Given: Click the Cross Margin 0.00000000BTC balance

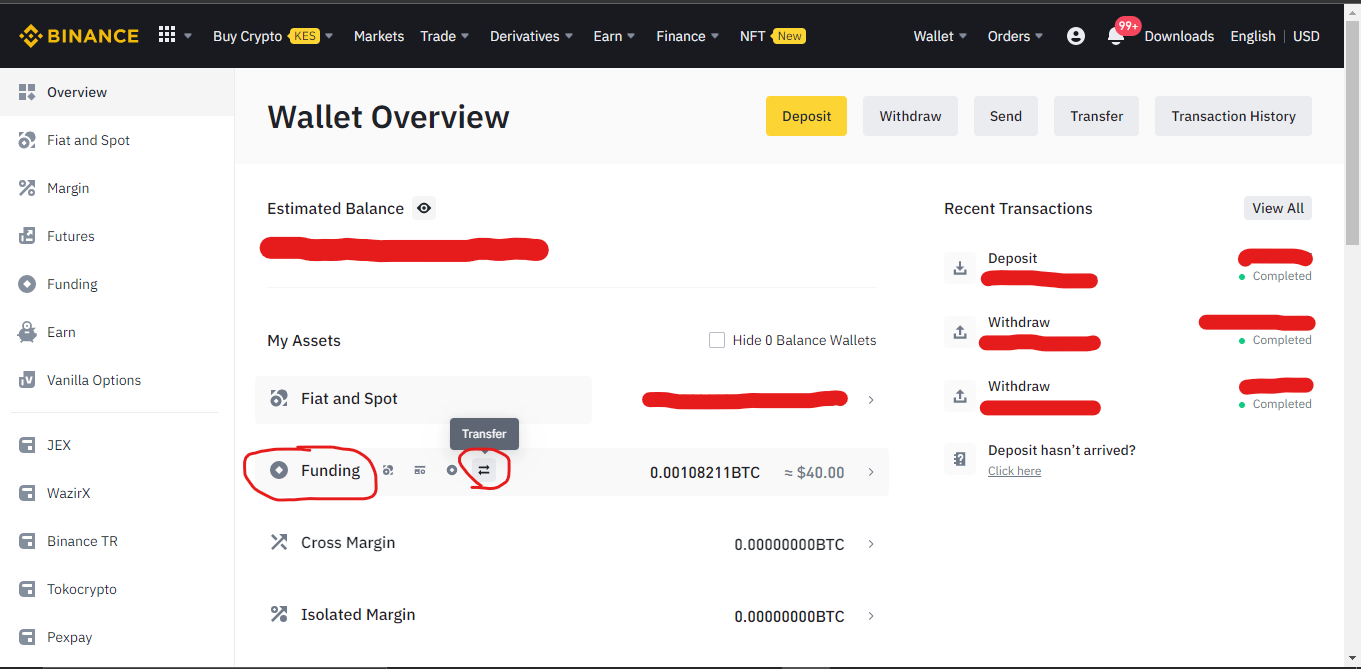Looking at the screenshot, I should pos(789,544).
